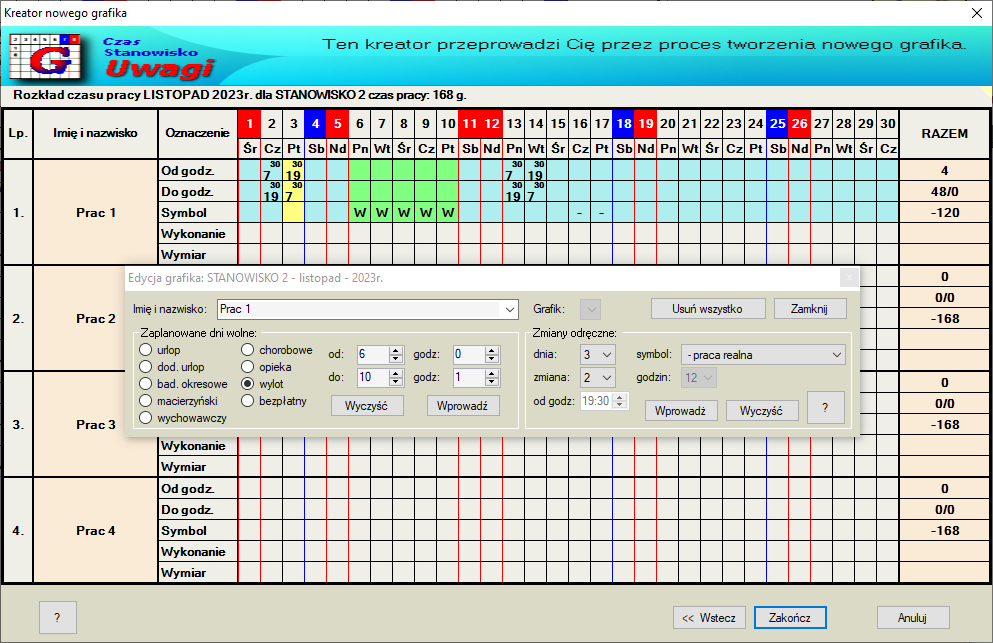Select the 'chorobowe' radio option
The height and width of the screenshot is (643, 993).
[x=248, y=350]
